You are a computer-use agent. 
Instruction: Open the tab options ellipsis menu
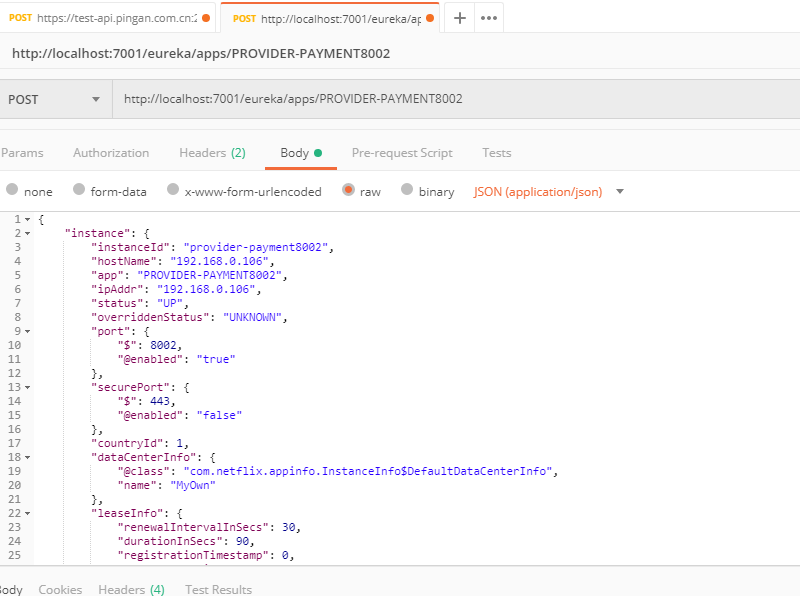pyautogui.click(x=488, y=18)
